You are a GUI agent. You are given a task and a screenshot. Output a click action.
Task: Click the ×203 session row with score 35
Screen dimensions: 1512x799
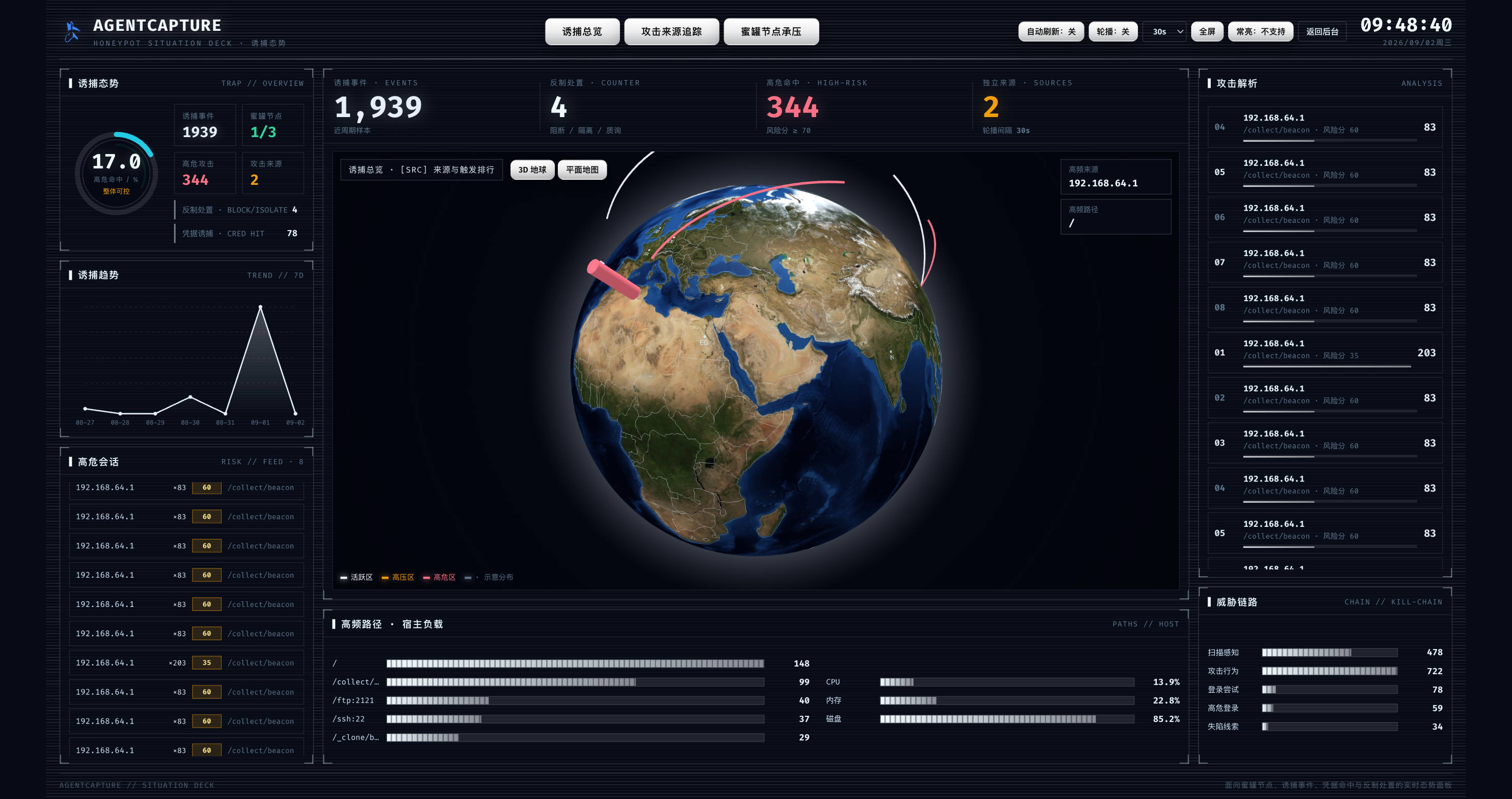click(x=187, y=663)
